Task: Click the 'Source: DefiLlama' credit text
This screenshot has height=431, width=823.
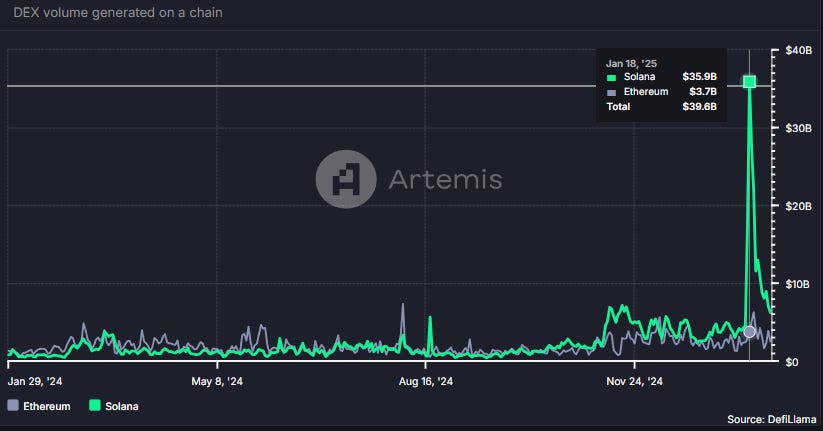Action: click(x=772, y=419)
